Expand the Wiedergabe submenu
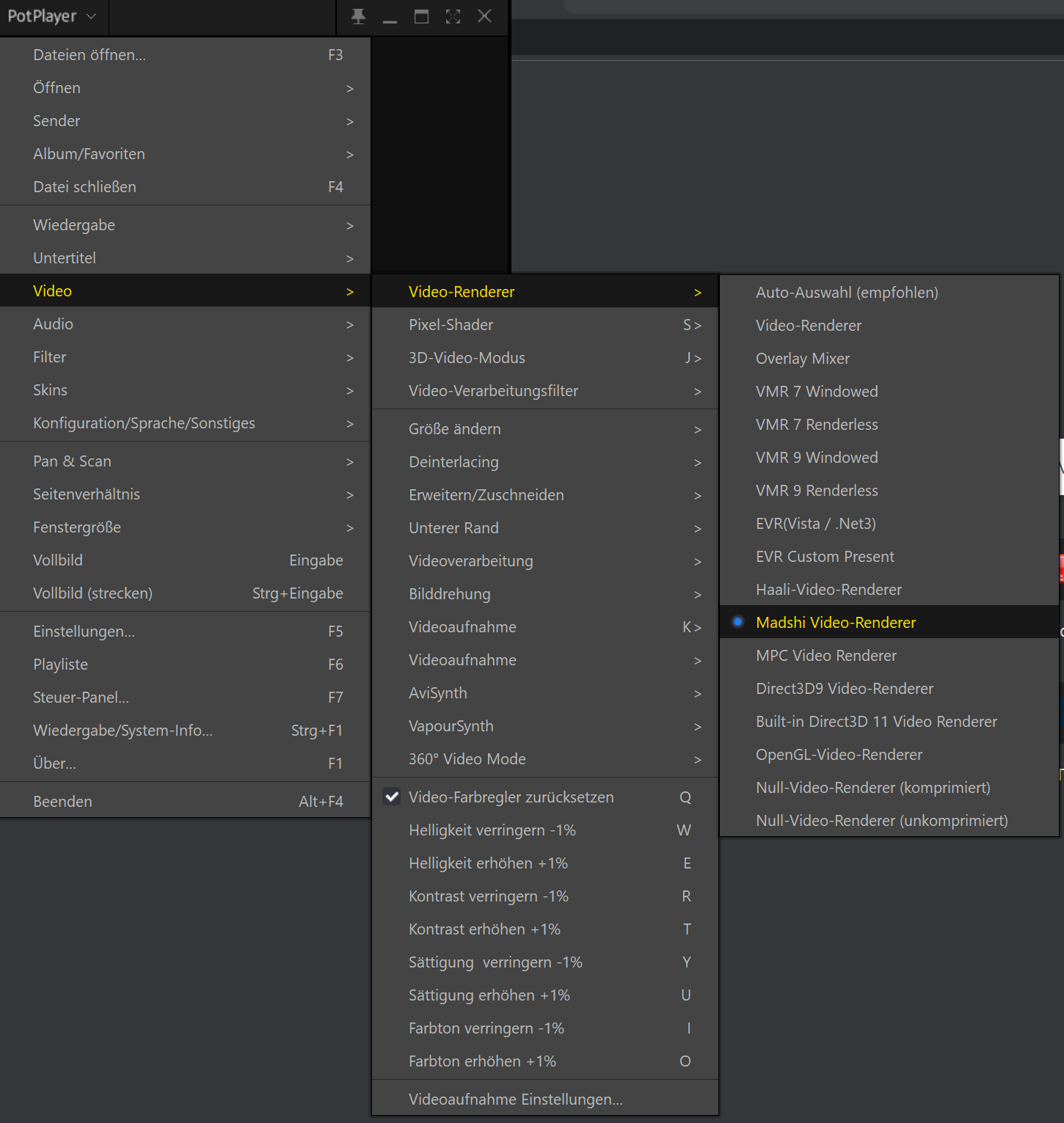The image size is (1064, 1123). [x=185, y=224]
